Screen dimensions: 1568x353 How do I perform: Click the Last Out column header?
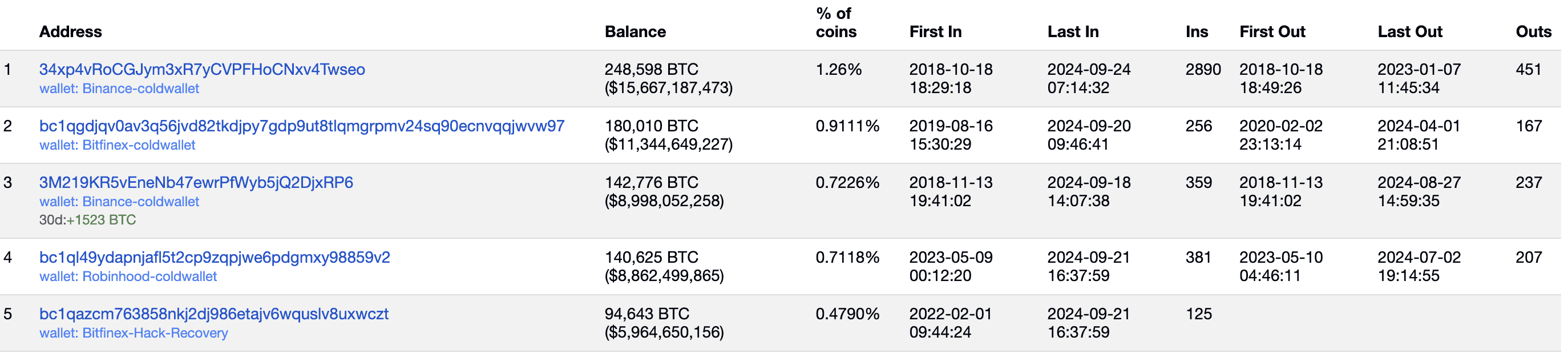click(1409, 32)
